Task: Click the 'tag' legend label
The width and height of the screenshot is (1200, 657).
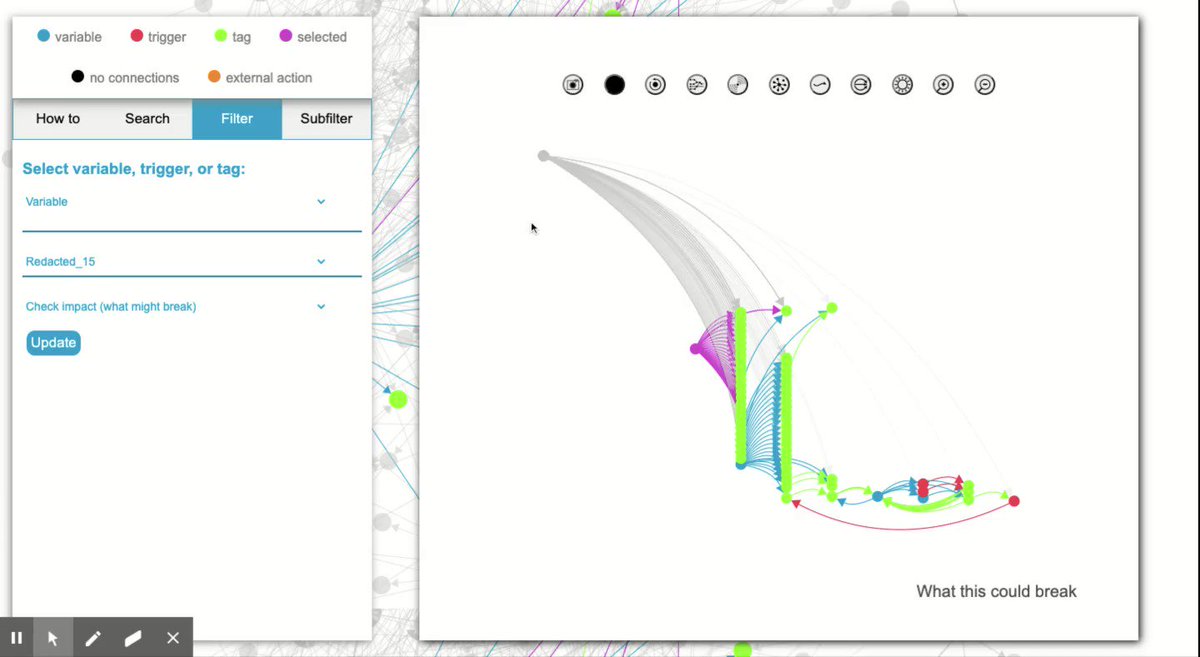Action: point(241,37)
